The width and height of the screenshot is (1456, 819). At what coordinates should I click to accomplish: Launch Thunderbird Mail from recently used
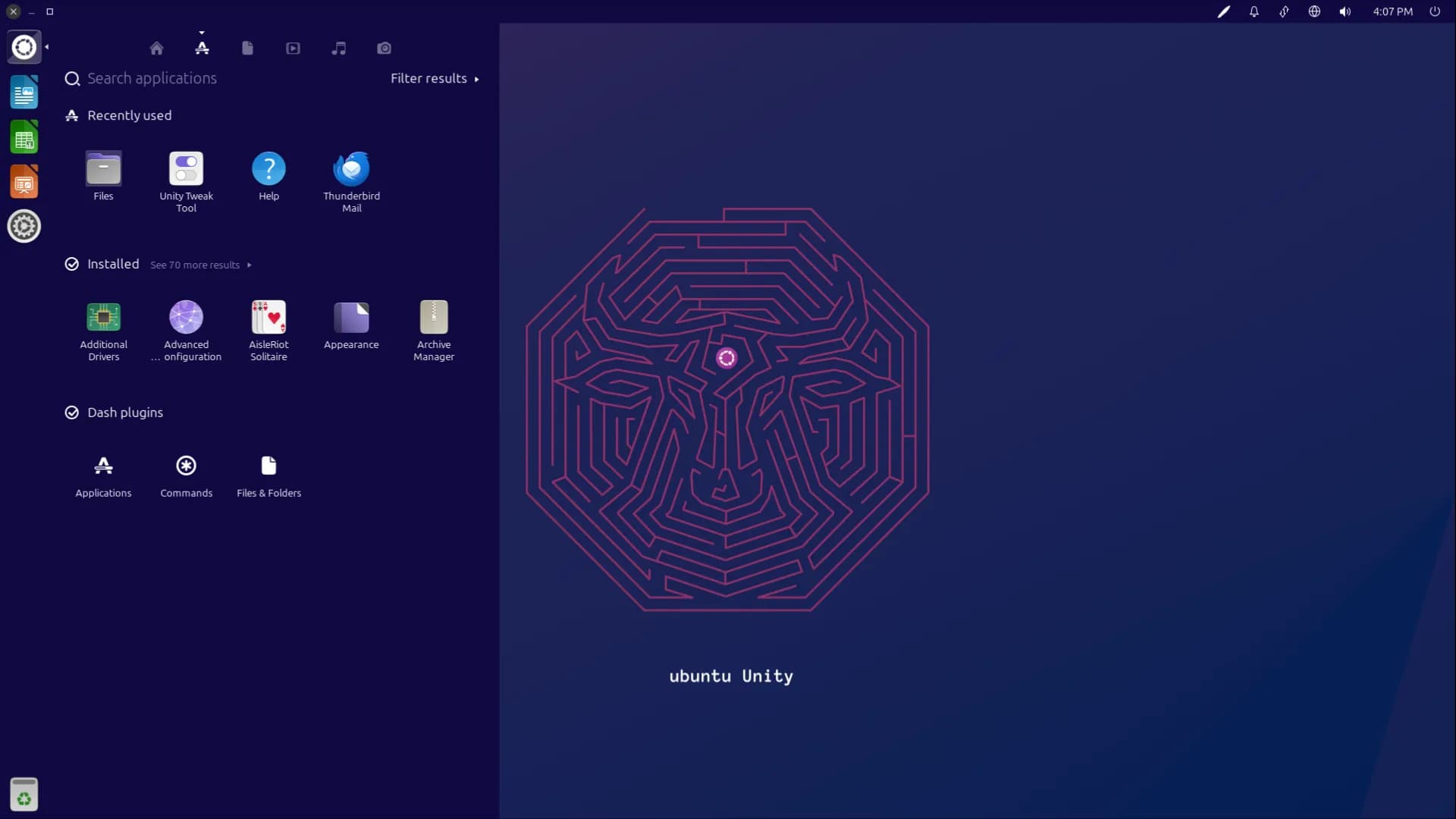351,168
